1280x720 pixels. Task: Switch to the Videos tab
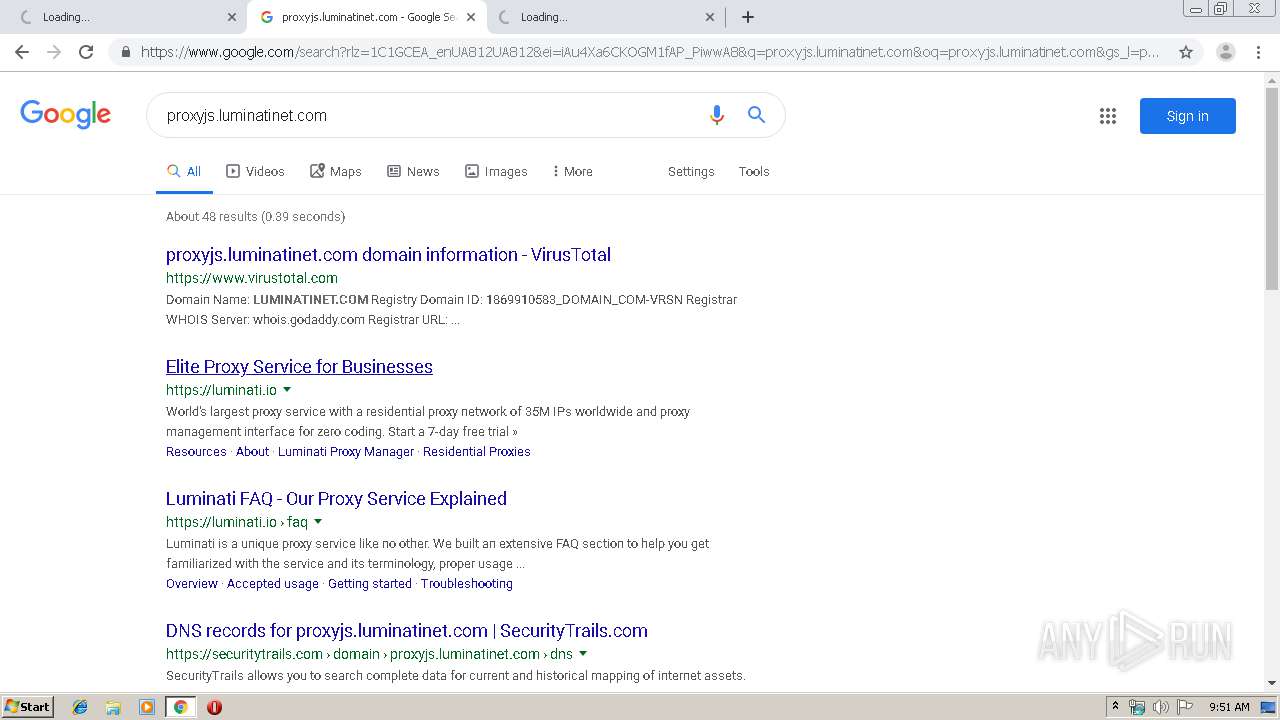pos(255,171)
